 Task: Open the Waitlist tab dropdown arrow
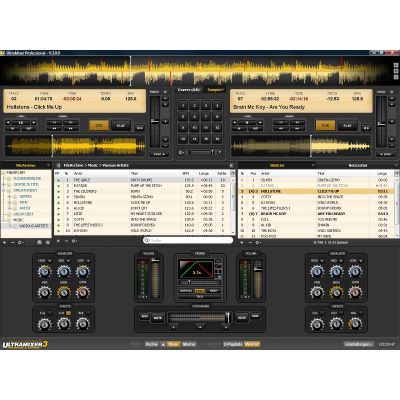(313, 165)
